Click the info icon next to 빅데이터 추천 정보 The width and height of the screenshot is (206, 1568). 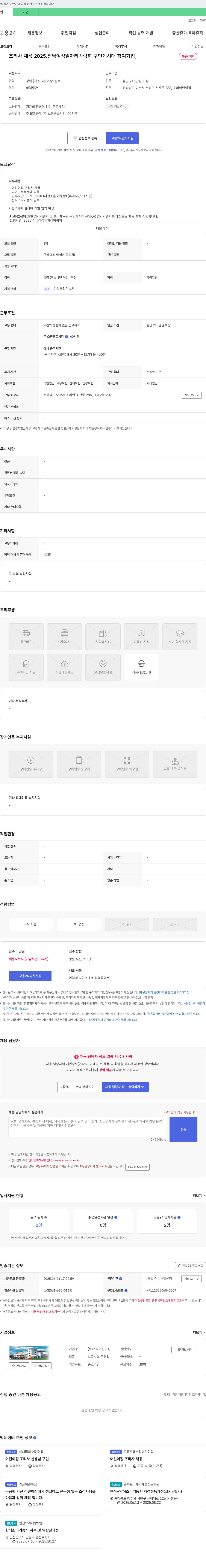click(x=35, y=1438)
